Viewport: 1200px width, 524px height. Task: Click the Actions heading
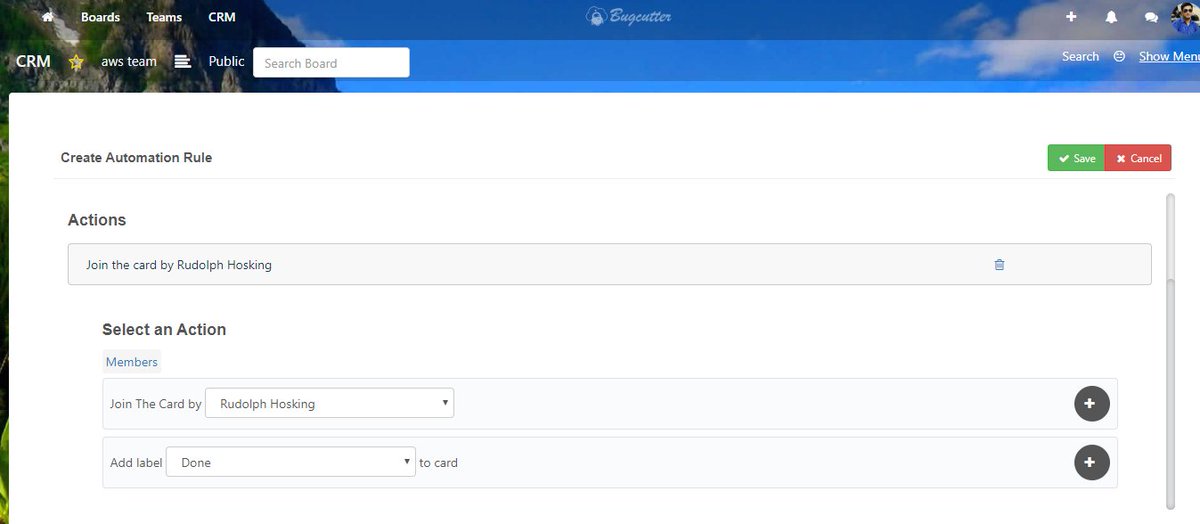pos(97,220)
